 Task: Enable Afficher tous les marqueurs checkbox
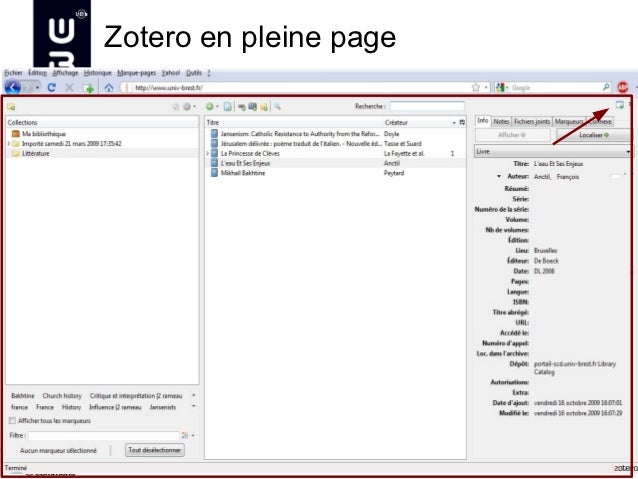pyautogui.click(x=13, y=421)
